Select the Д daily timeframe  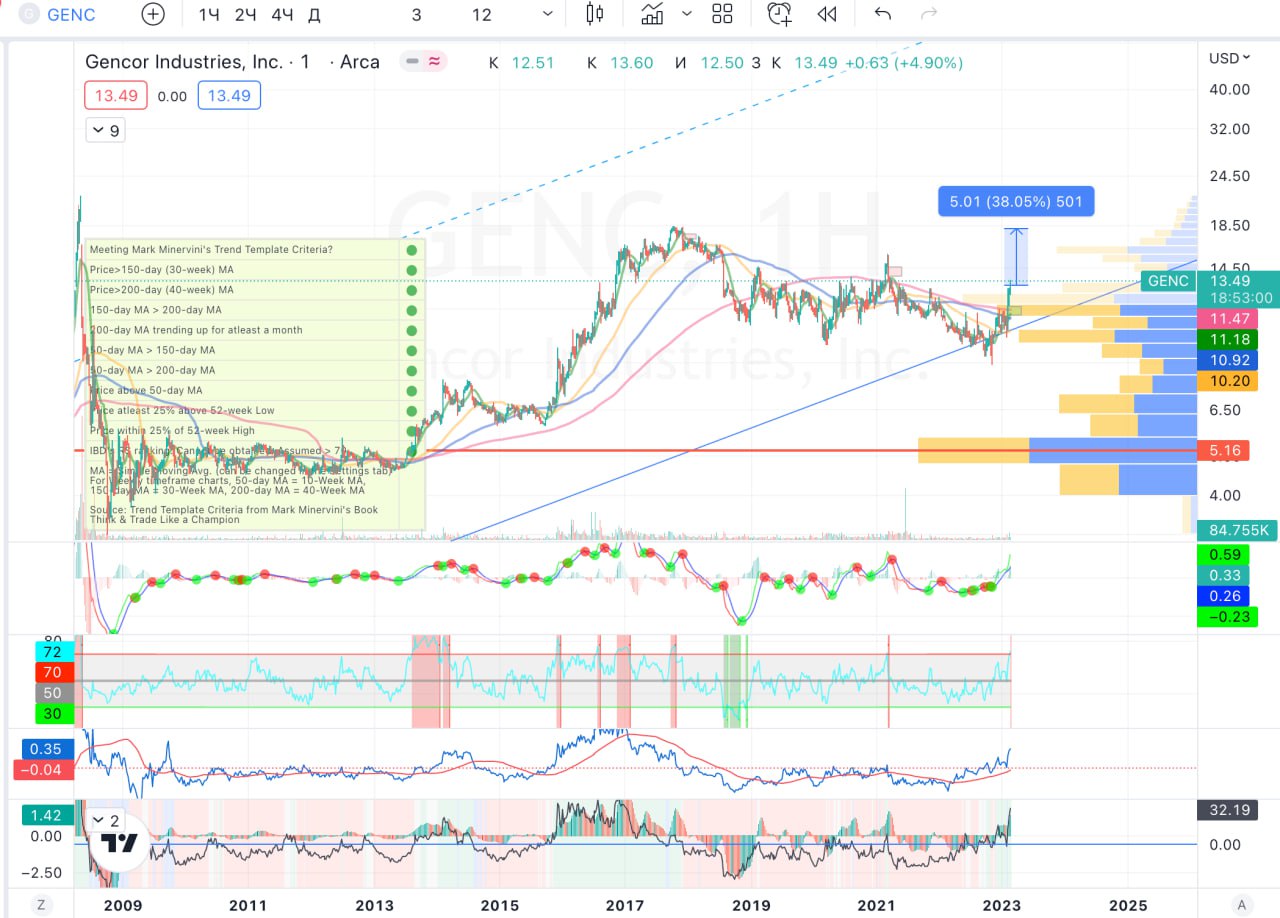tap(314, 14)
